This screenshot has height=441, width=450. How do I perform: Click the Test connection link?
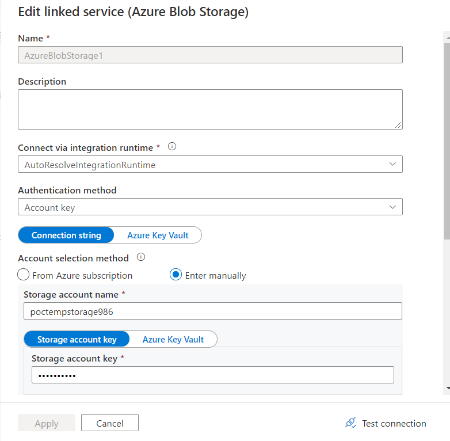386,423
